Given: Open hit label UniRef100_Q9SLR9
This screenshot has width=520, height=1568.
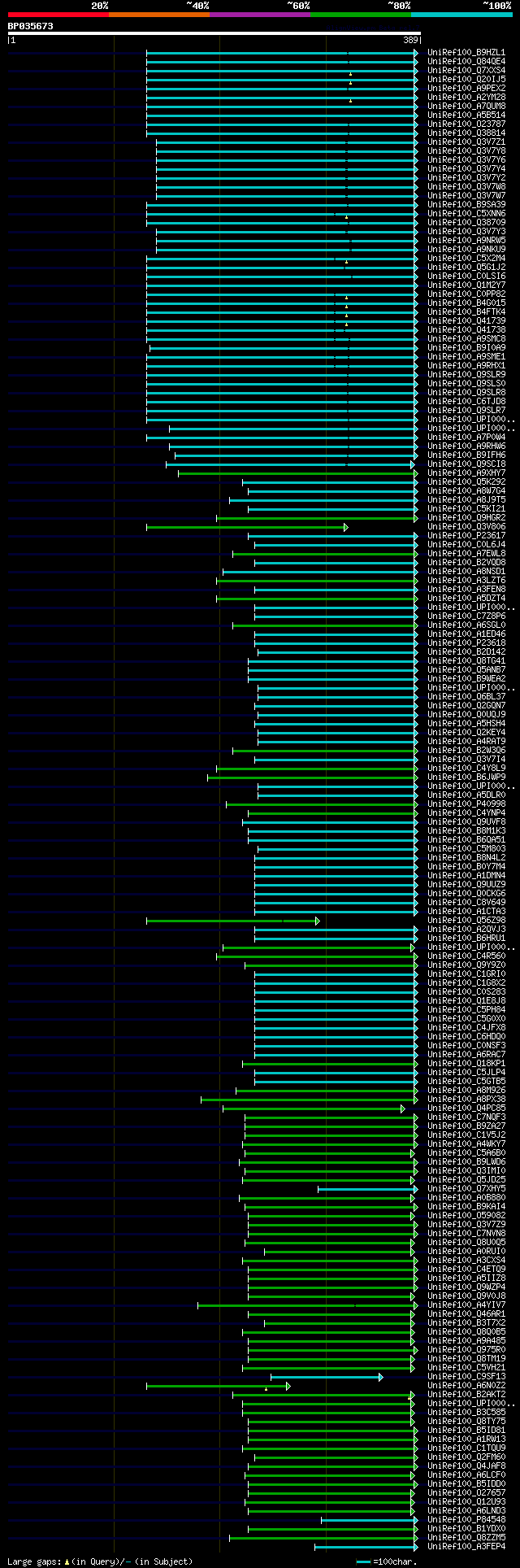Looking at the screenshot, I should [x=466, y=375].
